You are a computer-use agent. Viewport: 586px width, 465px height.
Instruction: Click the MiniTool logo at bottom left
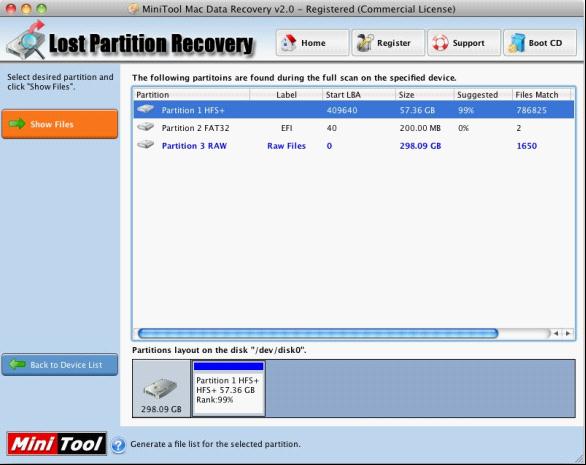point(57,444)
